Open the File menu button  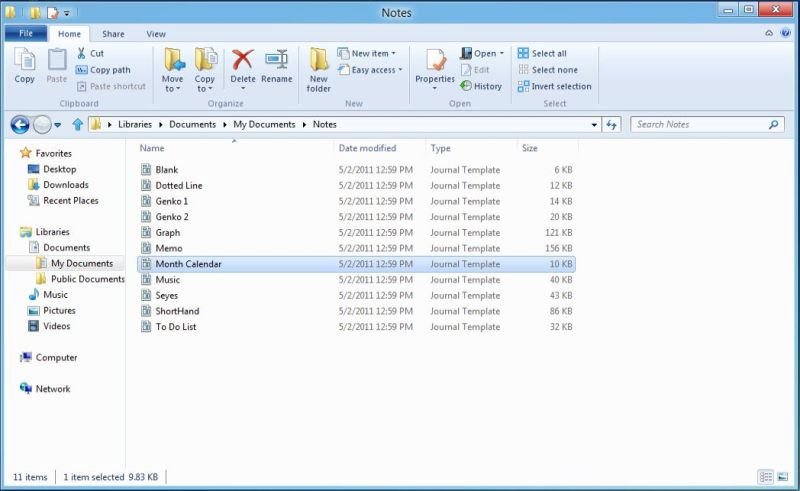click(25, 34)
